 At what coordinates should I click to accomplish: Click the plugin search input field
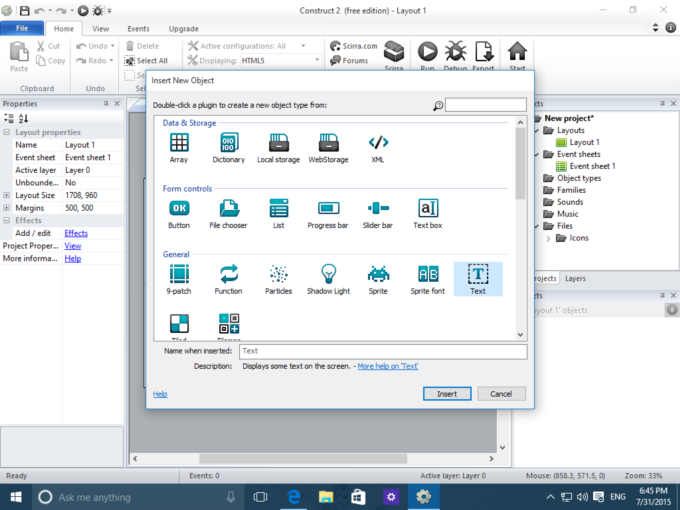[486, 105]
